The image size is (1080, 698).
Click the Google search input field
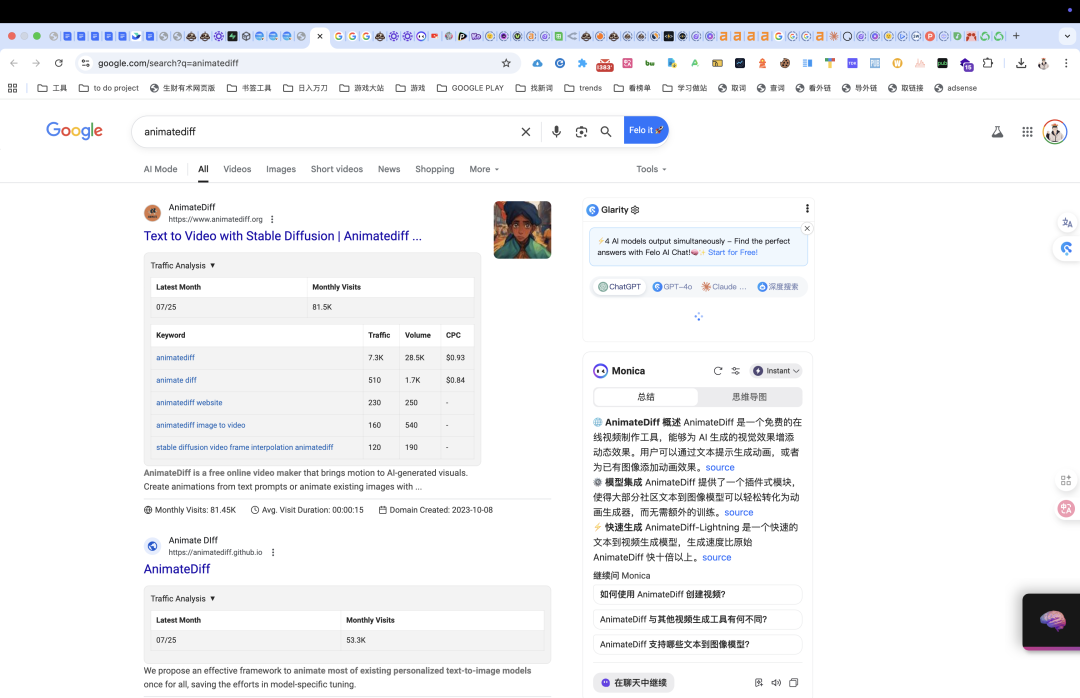pos(327,132)
